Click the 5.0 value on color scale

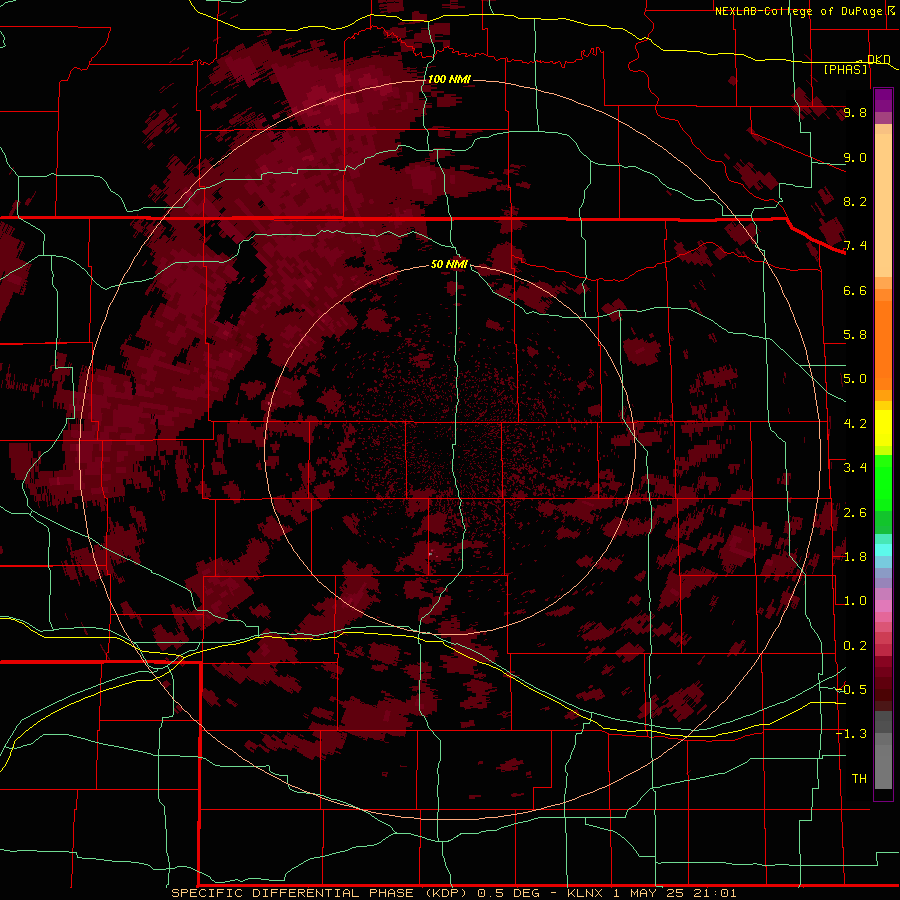coord(855,379)
